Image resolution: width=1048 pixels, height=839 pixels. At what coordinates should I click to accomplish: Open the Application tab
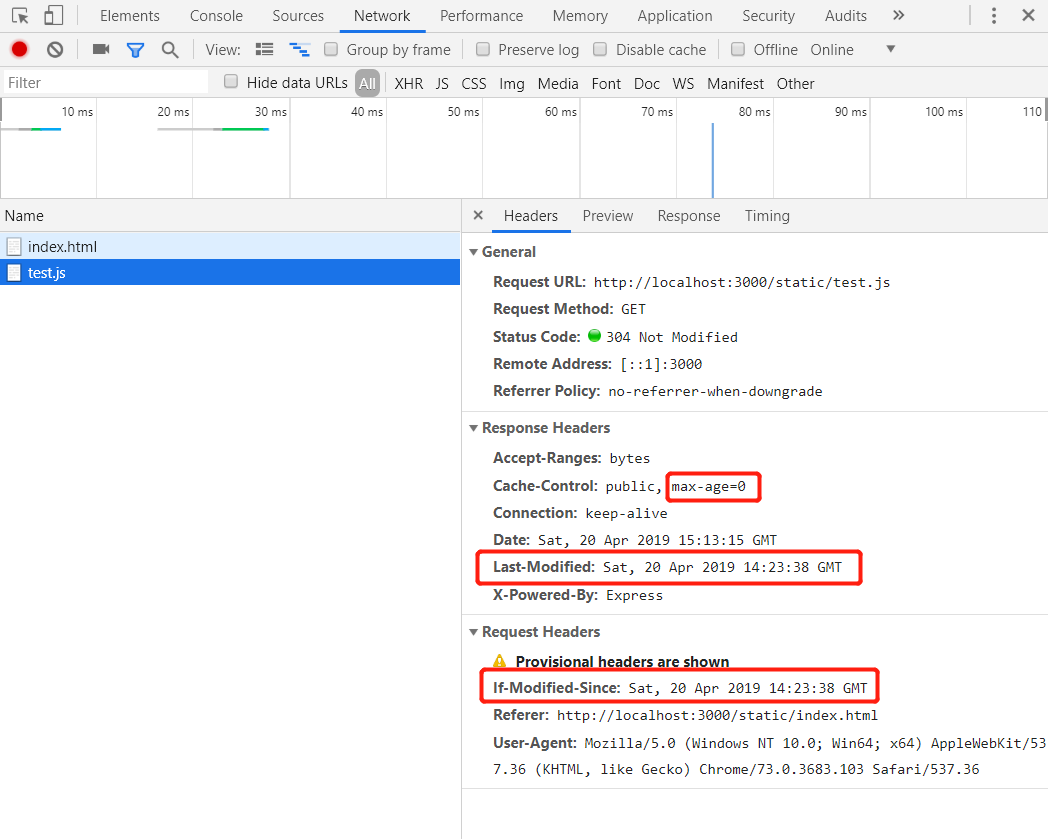674,15
